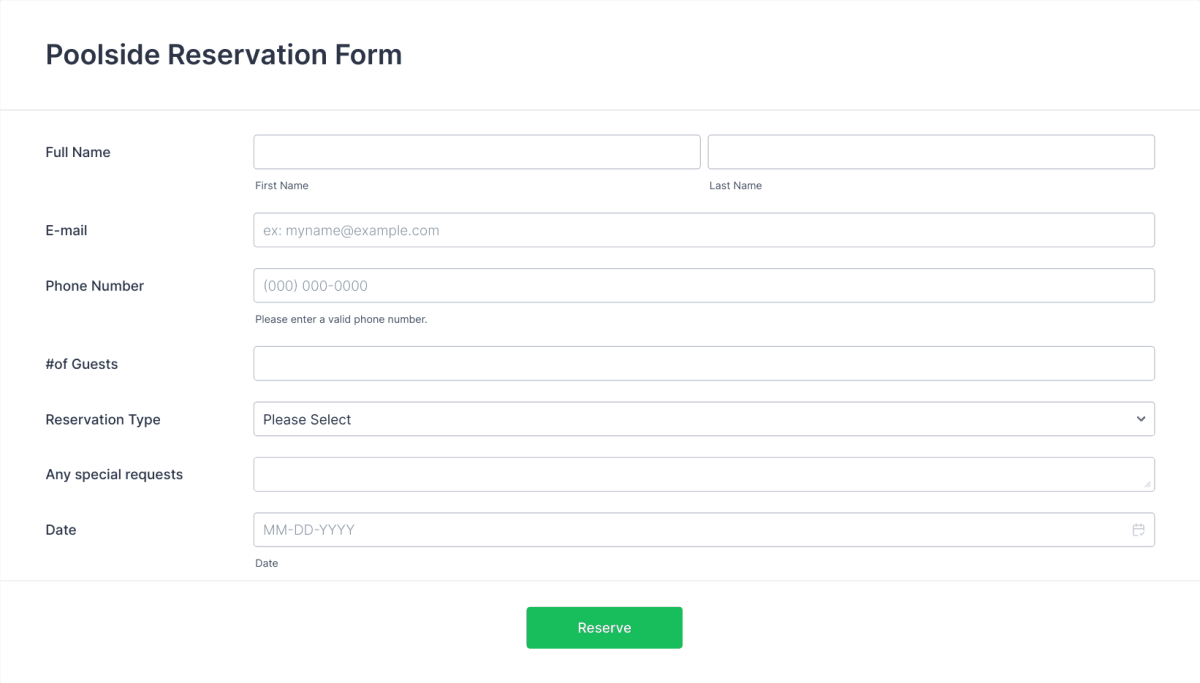Viewport: 1200px width, 683px height.
Task: Click the MM-DD-YYYY date field
Action: [690, 529]
